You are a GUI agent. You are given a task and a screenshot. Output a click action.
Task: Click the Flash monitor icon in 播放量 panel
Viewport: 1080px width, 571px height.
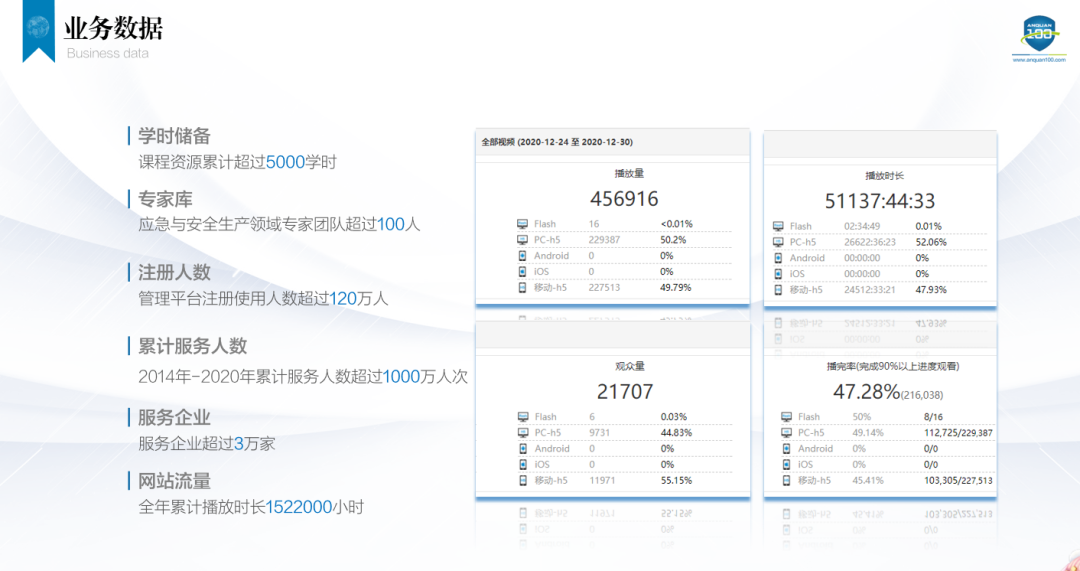click(x=522, y=224)
